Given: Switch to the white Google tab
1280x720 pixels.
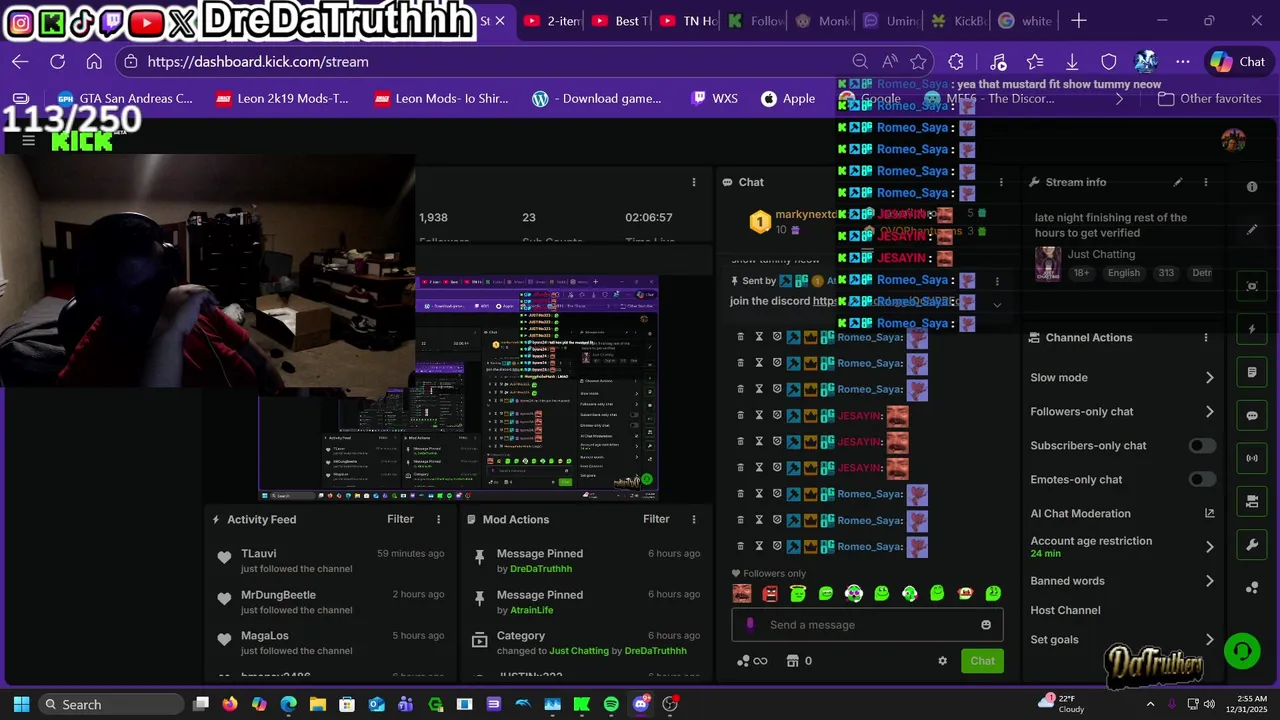Looking at the screenshot, I should click(1025, 21).
